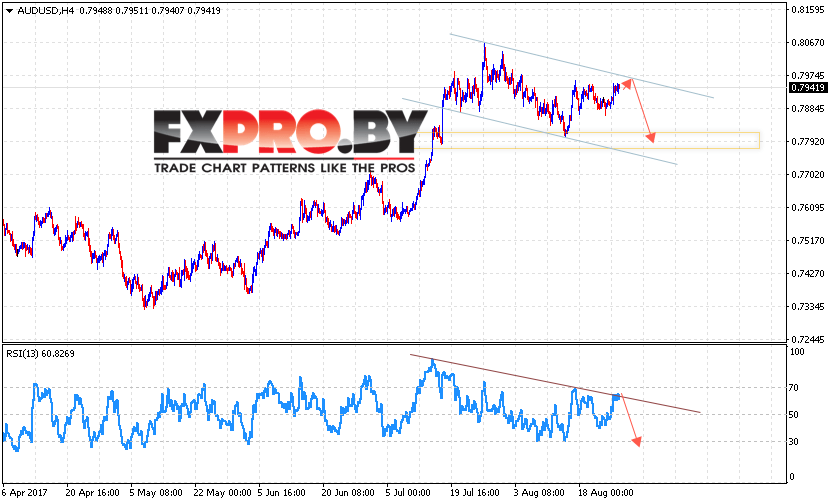This screenshot has height=504, width=829.
Task: Click the TRADE CHART PATTERNS LIKE THE PROS tagline
Action: point(284,168)
